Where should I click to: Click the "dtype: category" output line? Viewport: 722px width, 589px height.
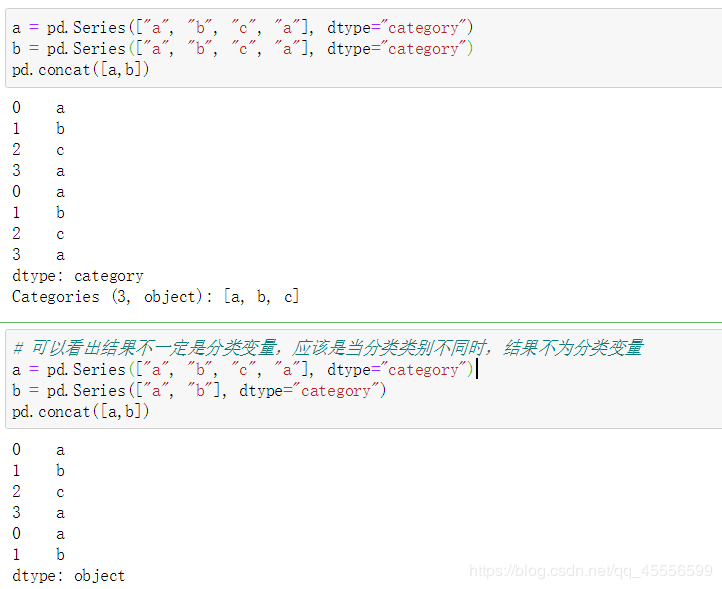point(78,275)
